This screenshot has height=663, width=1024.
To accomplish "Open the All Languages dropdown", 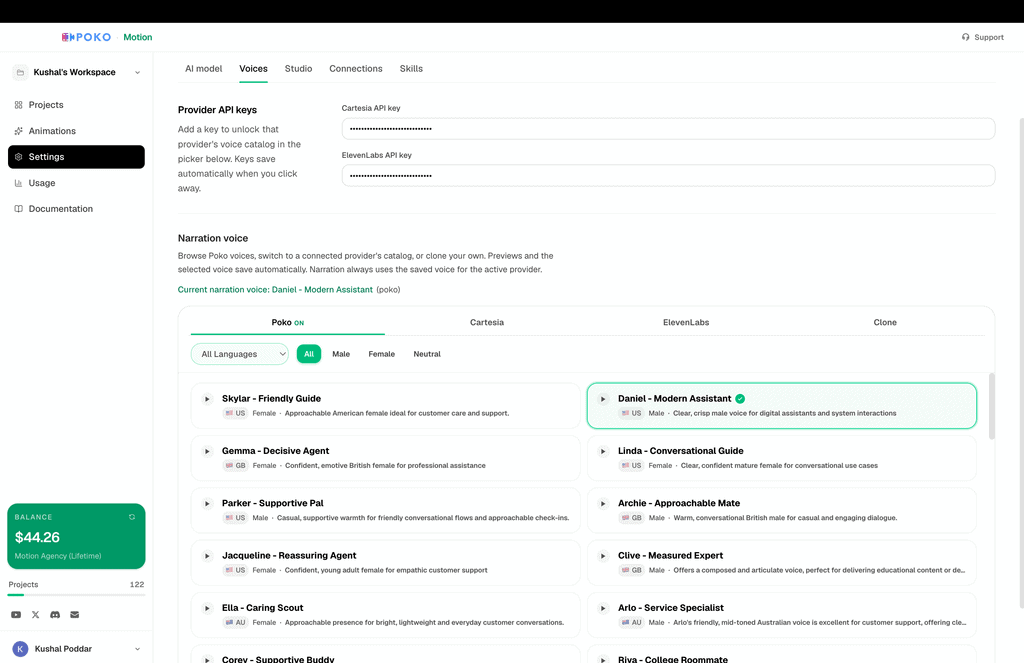I will 240,354.
